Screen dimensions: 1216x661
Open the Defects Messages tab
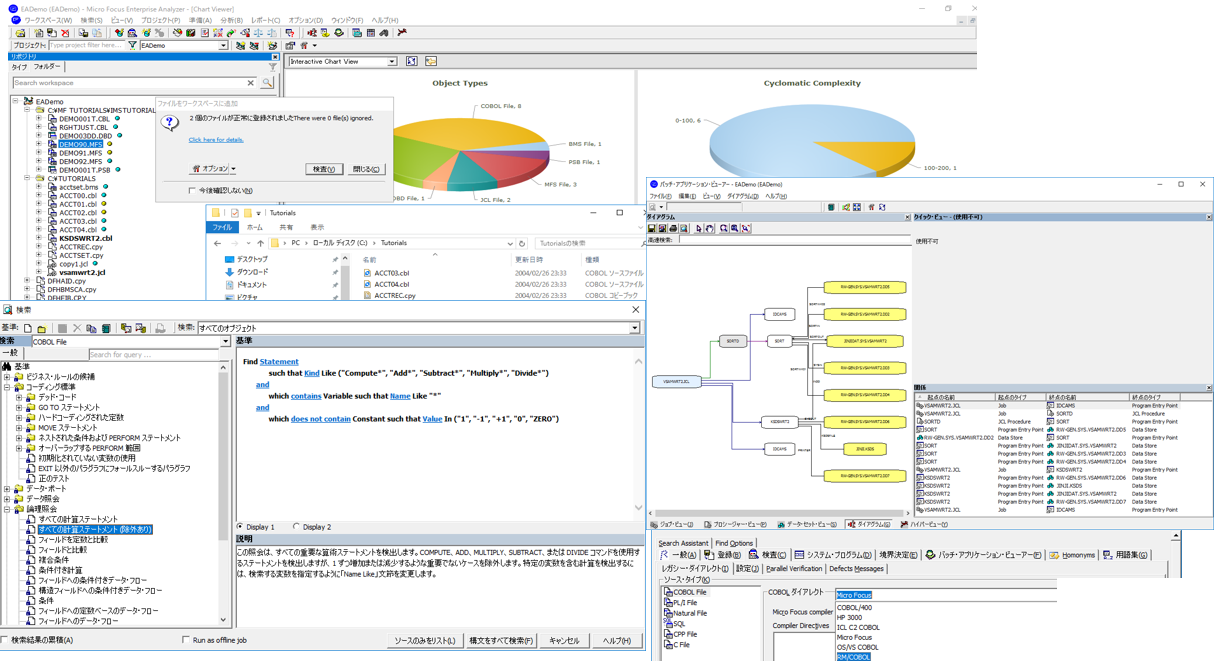[x=856, y=569]
